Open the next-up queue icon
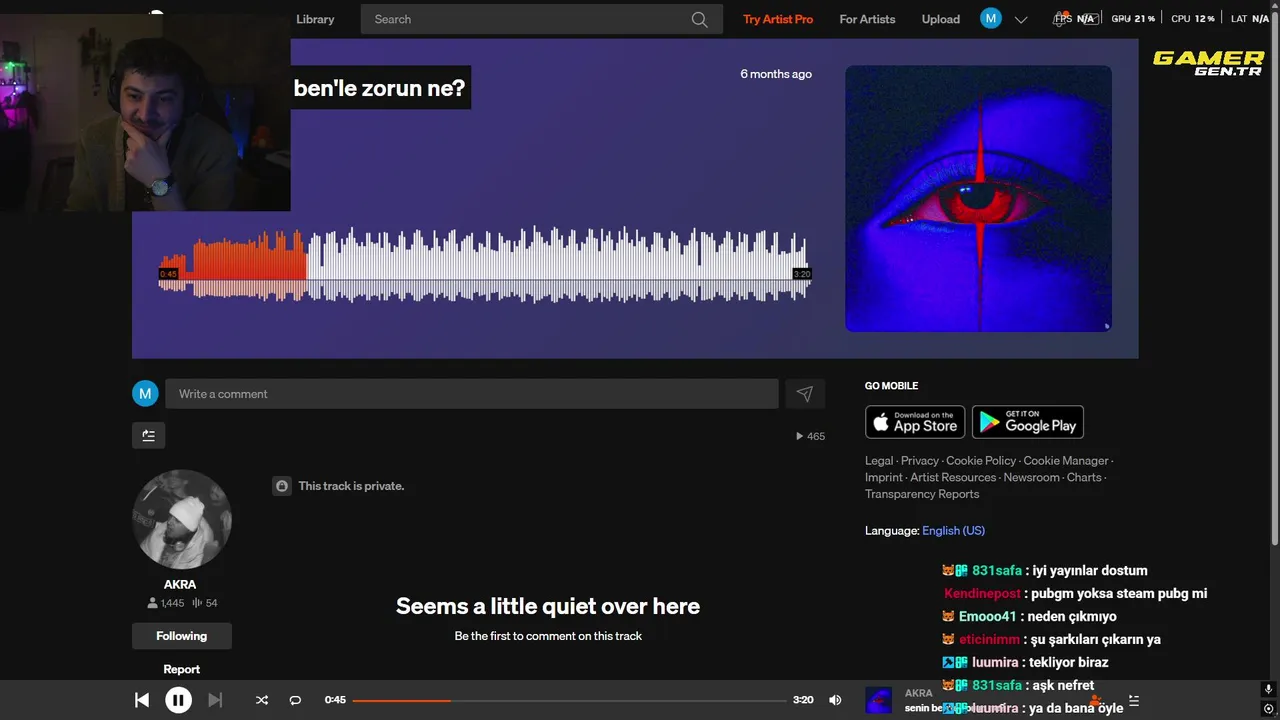The height and width of the screenshot is (720, 1280). click(1134, 700)
